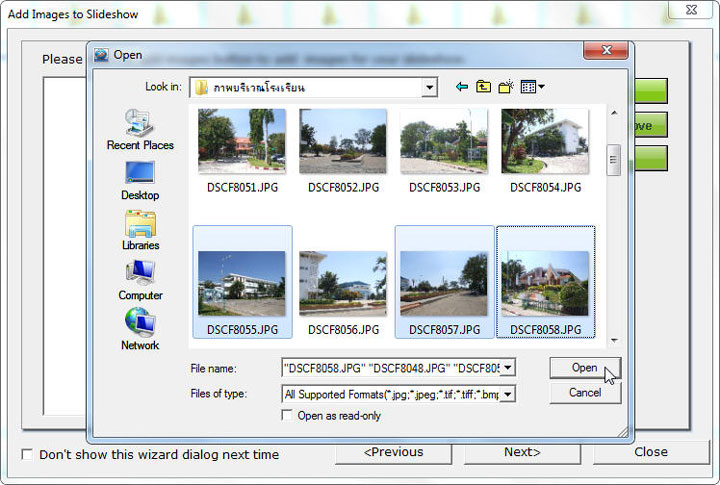This screenshot has width=720, height=485.
Task: Create new folder icon in toolbar
Action: click(x=507, y=87)
